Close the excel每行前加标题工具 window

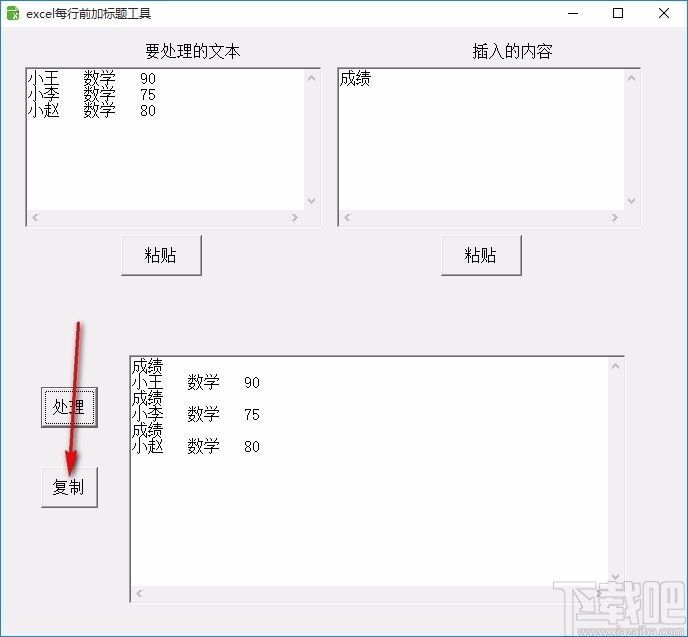pos(664,13)
